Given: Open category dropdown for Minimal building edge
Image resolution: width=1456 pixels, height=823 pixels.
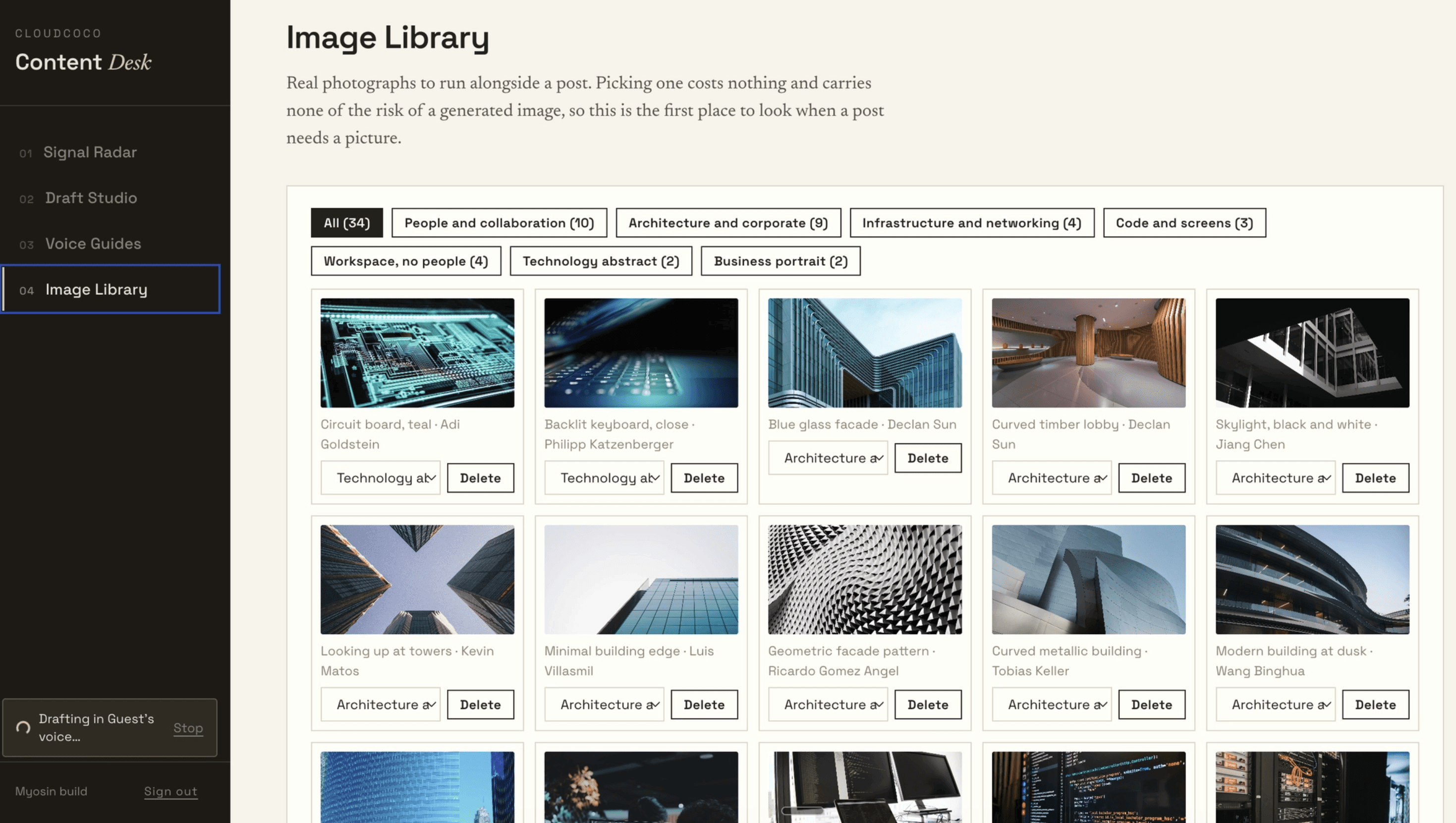Looking at the screenshot, I should point(604,705).
